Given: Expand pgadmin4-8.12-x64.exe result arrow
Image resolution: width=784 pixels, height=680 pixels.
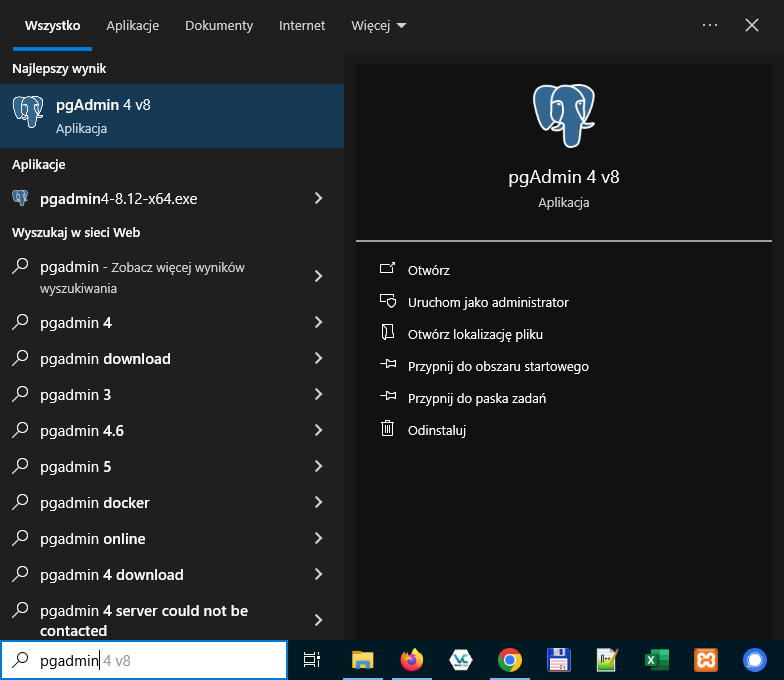Looking at the screenshot, I should pyautogui.click(x=318, y=198).
